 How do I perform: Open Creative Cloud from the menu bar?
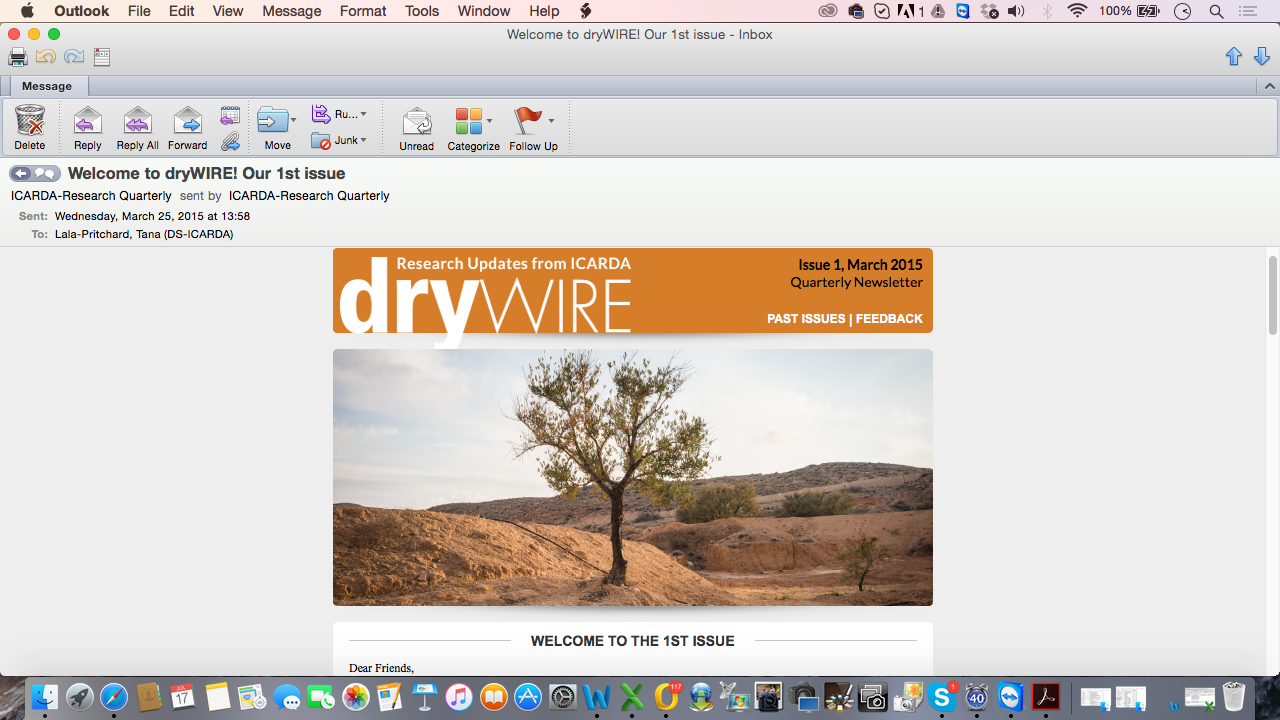[x=828, y=11]
